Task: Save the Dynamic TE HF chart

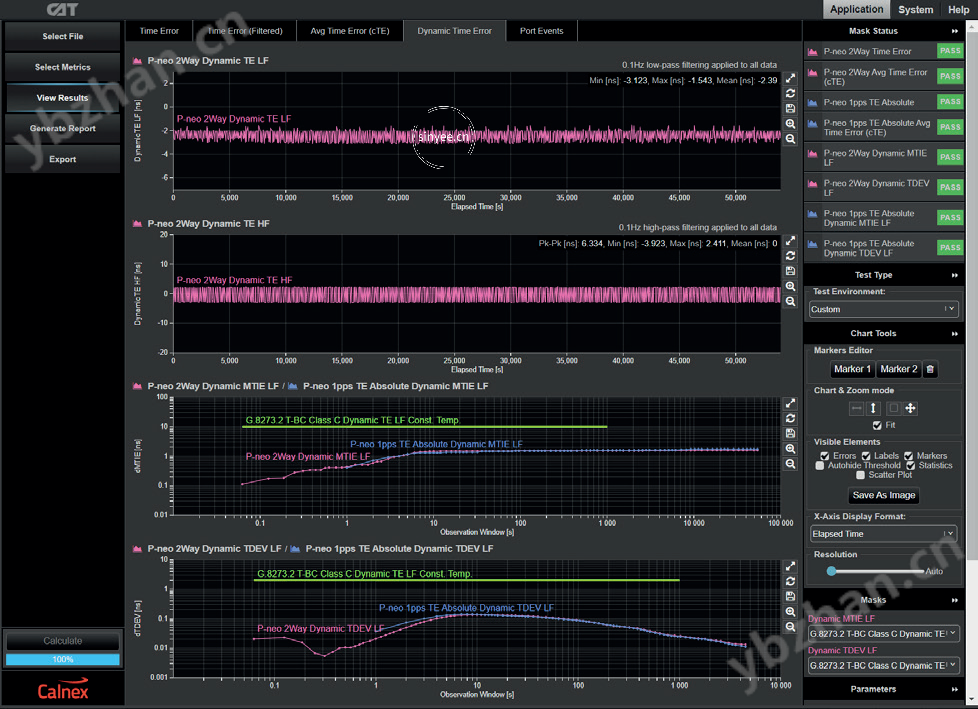Action: coord(790,271)
